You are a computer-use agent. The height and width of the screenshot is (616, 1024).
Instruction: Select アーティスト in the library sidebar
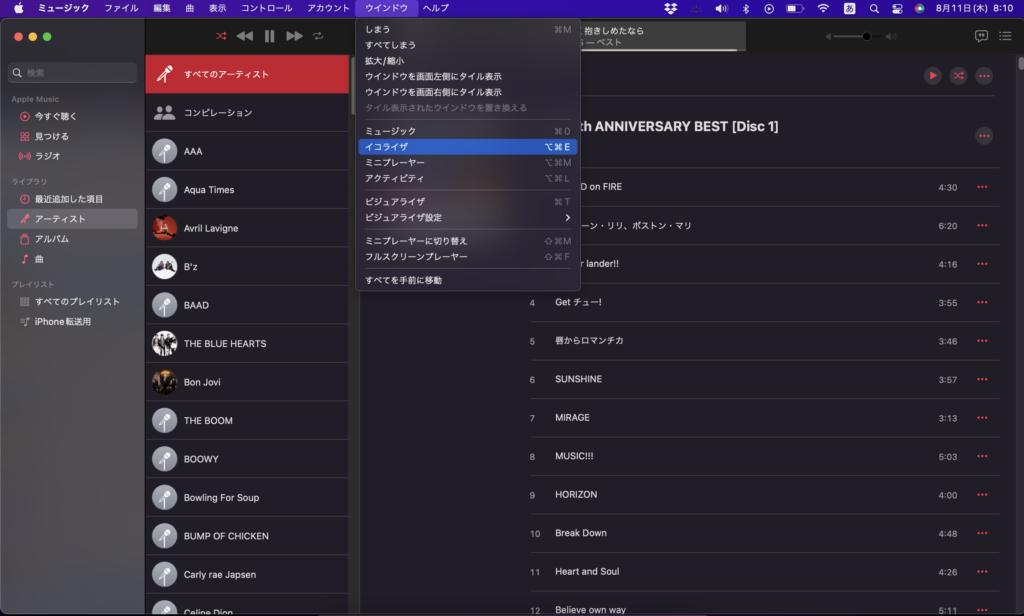click(72, 219)
